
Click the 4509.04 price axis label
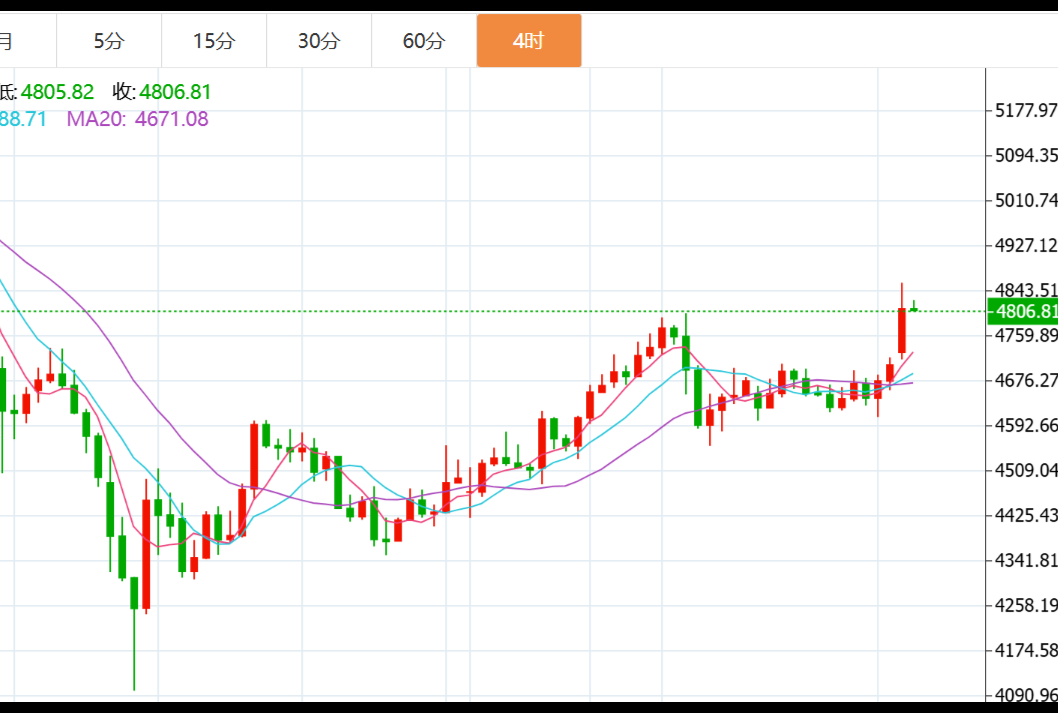tap(1026, 470)
